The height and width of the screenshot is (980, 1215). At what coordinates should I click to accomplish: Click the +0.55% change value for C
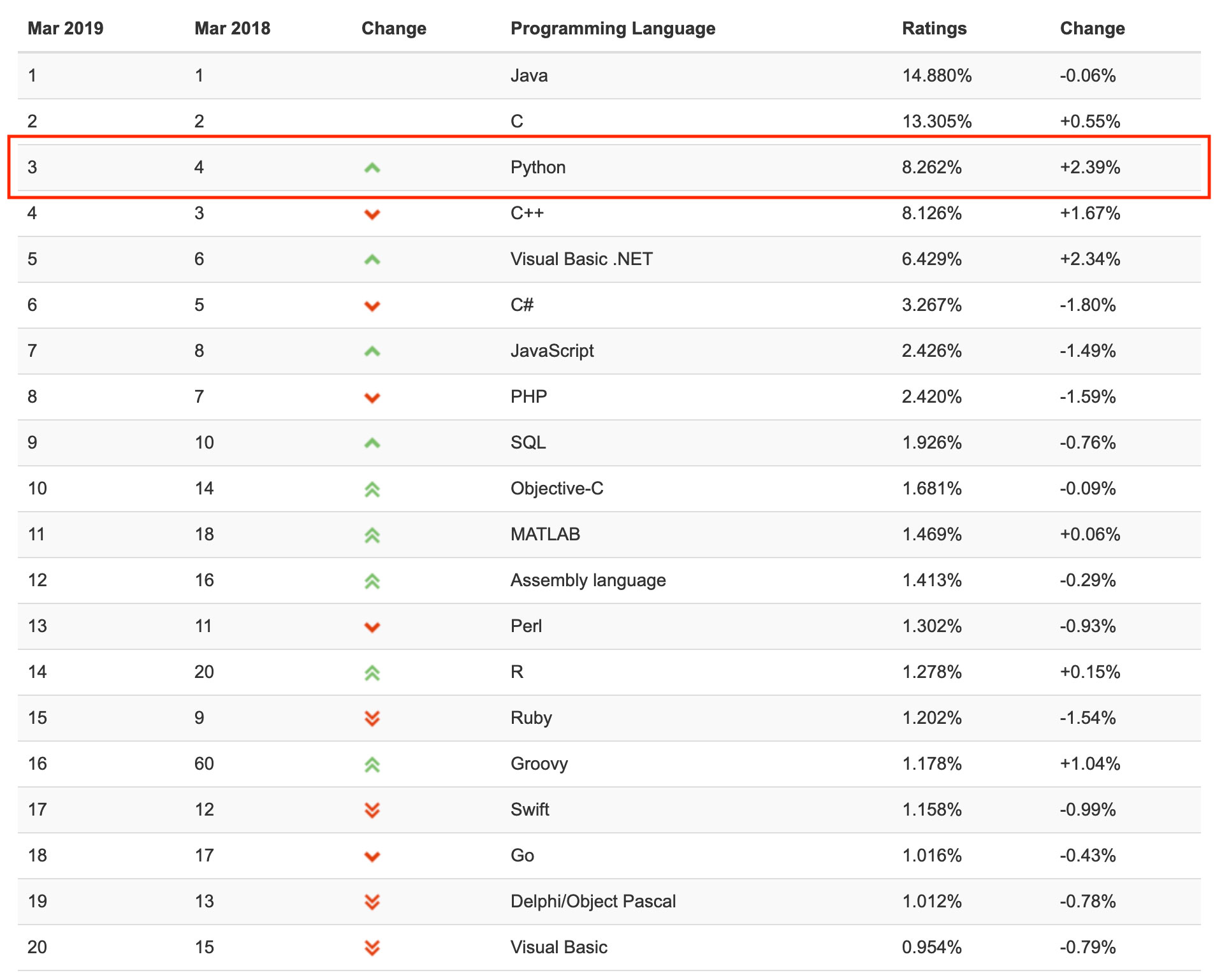click(1089, 122)
